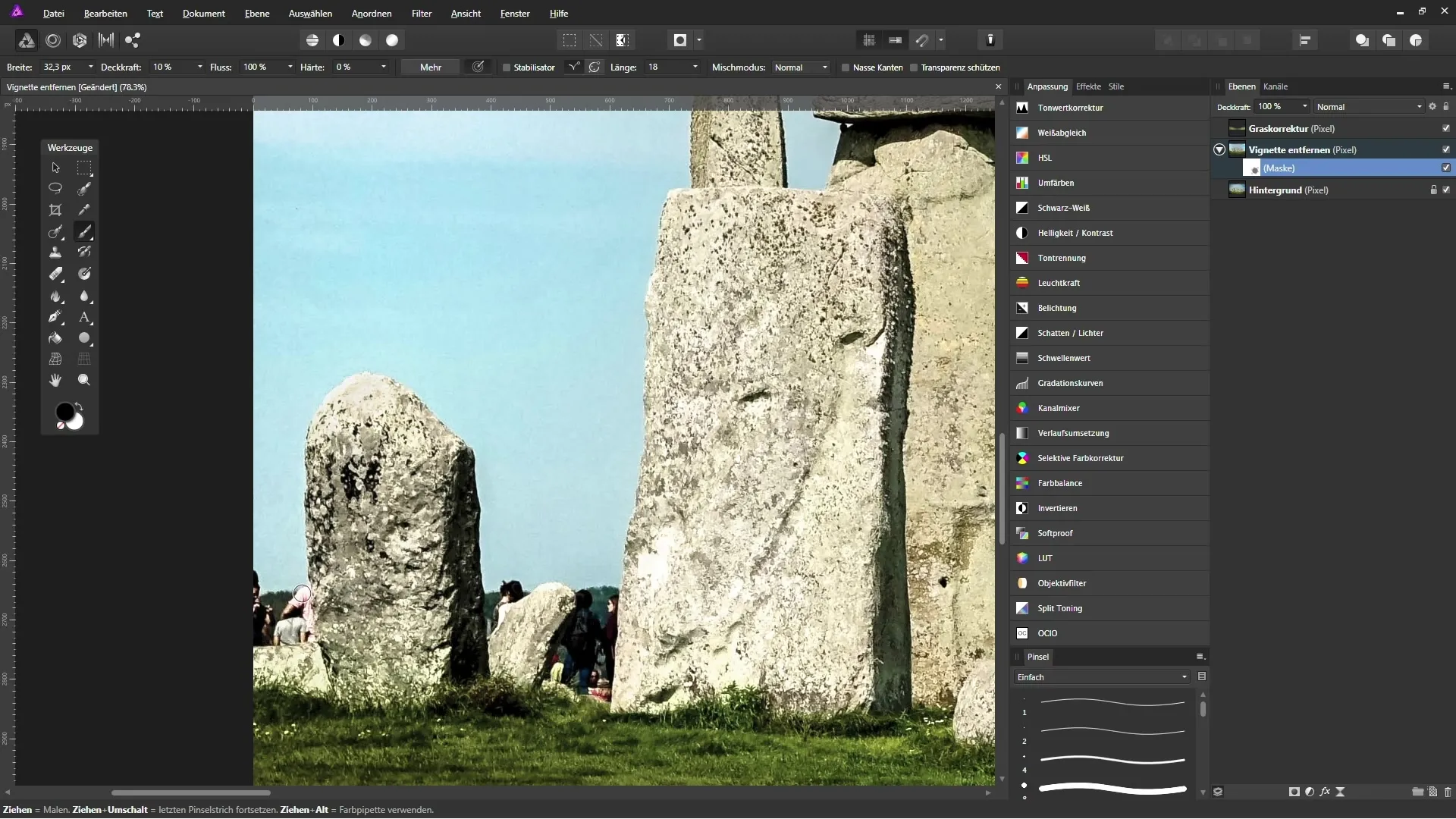Select the rectangular marquee selection tool

(x=84, y=168)
